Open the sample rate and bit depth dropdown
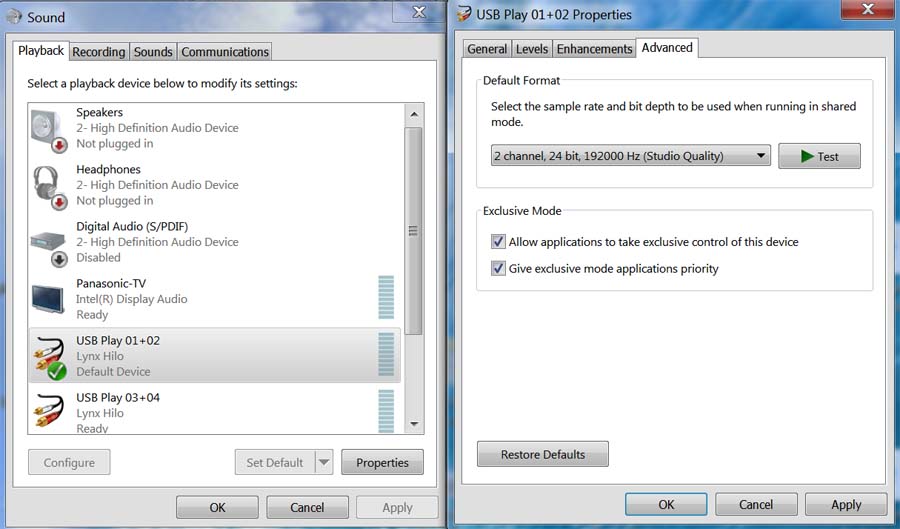900x529 pixels. point(631,156)
